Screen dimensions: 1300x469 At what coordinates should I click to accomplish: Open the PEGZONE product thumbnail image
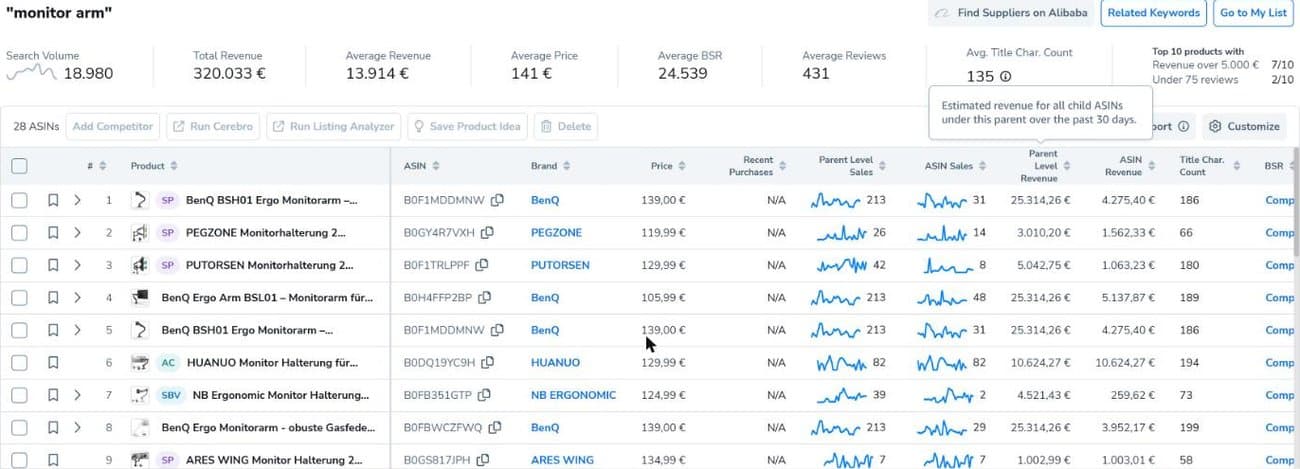[140, 233]
